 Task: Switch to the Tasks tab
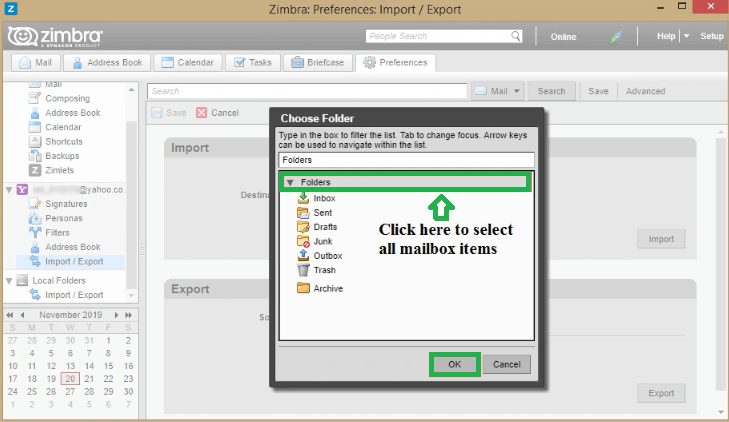(252, 62)
